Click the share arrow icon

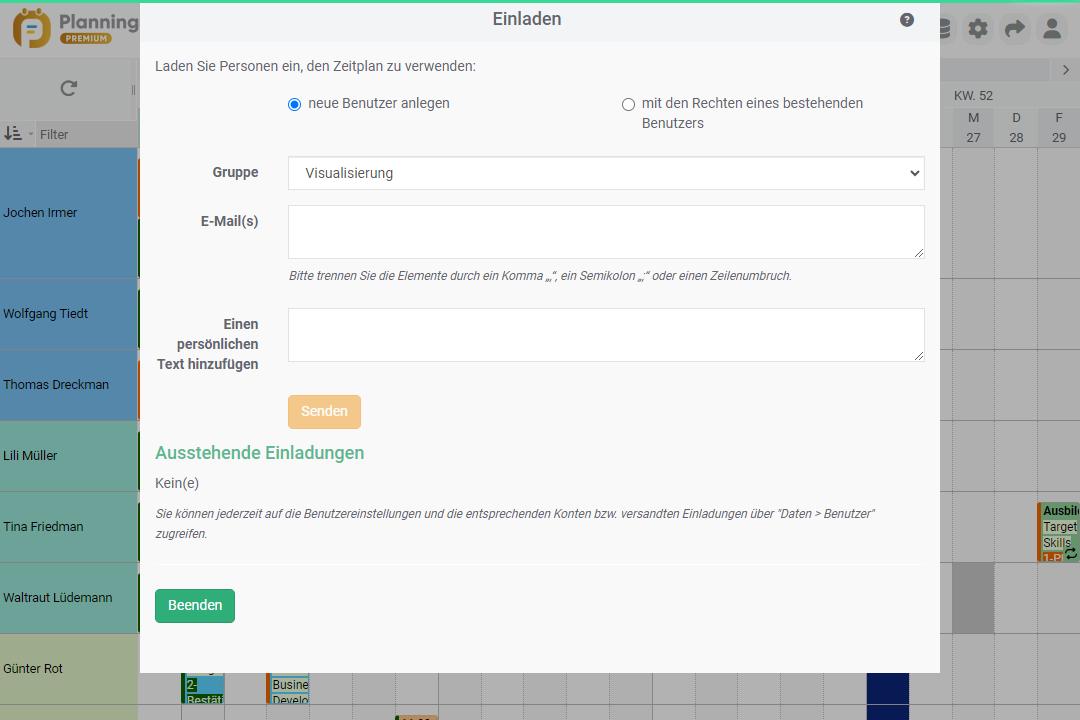(1015, 29)
